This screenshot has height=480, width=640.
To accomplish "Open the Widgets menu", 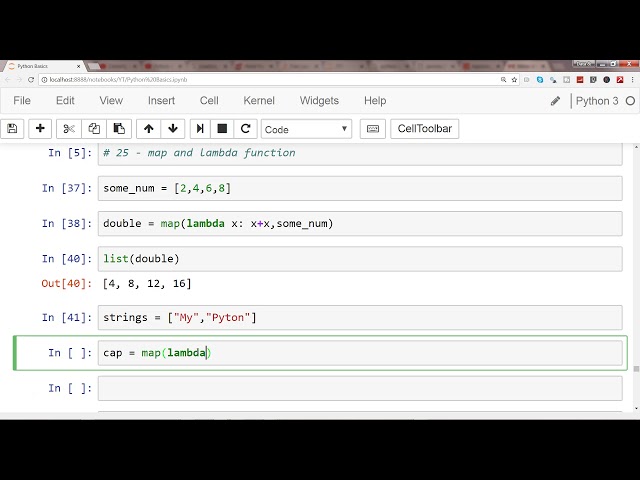I will (x=319, y=100).
